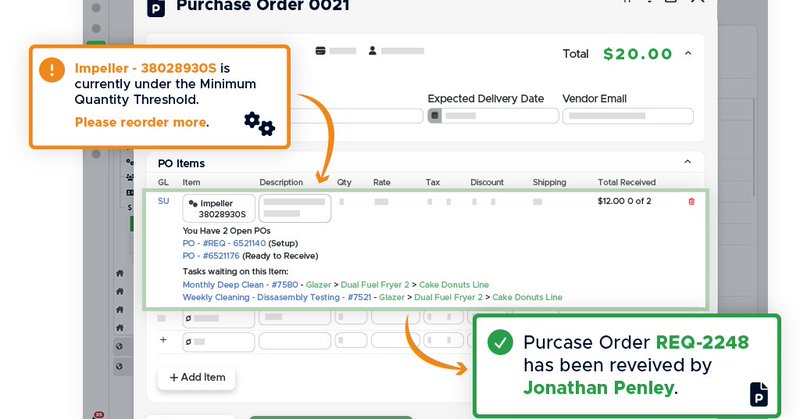Click the Discount column header

point(487,182)
